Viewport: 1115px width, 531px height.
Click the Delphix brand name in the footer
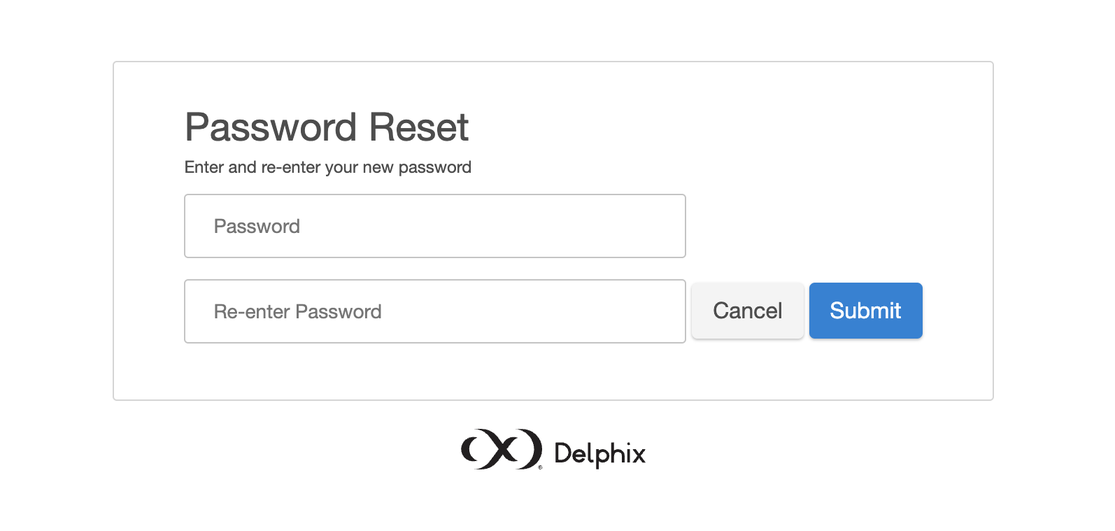point(599,454)
